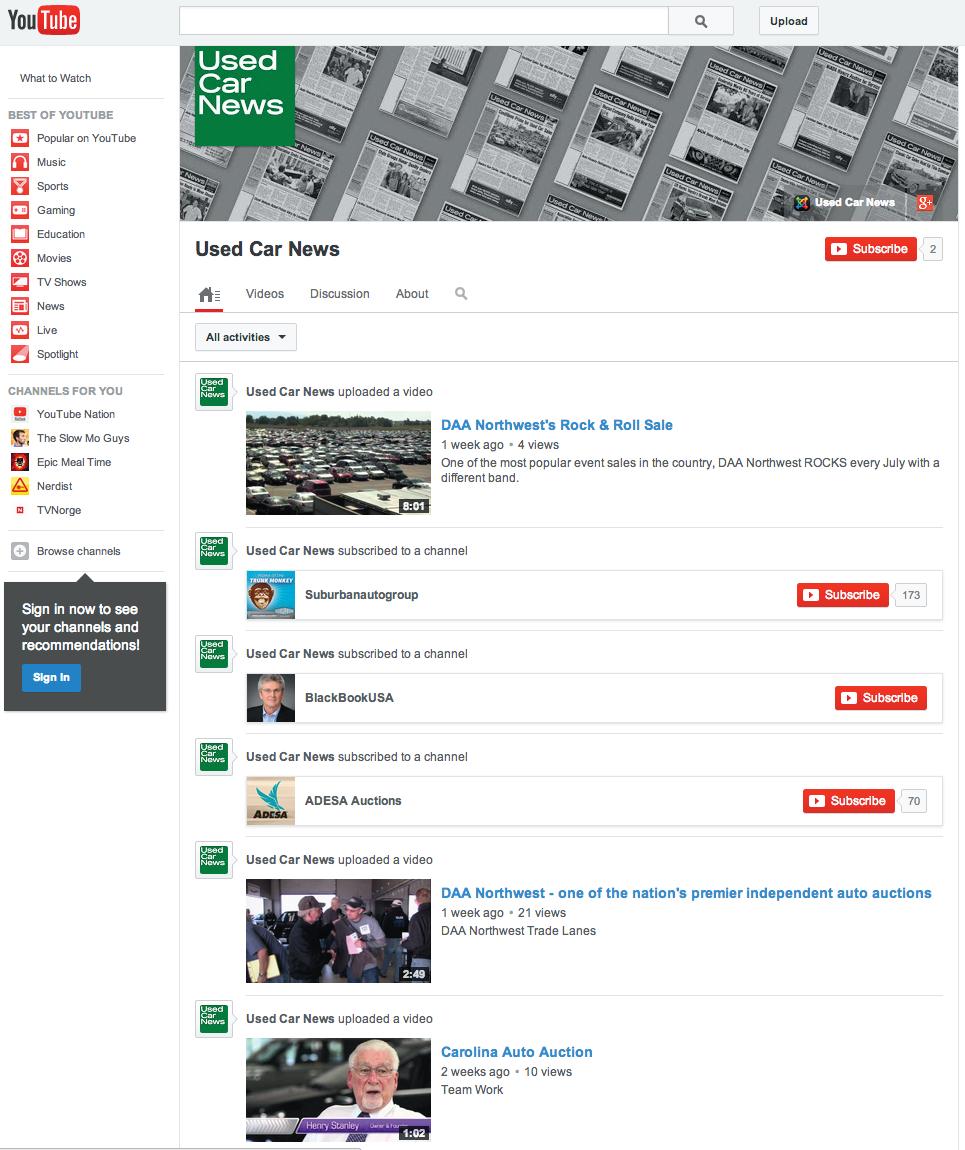
Task: Select the Movies film reel icon
Action: click(x=20, y=258)
